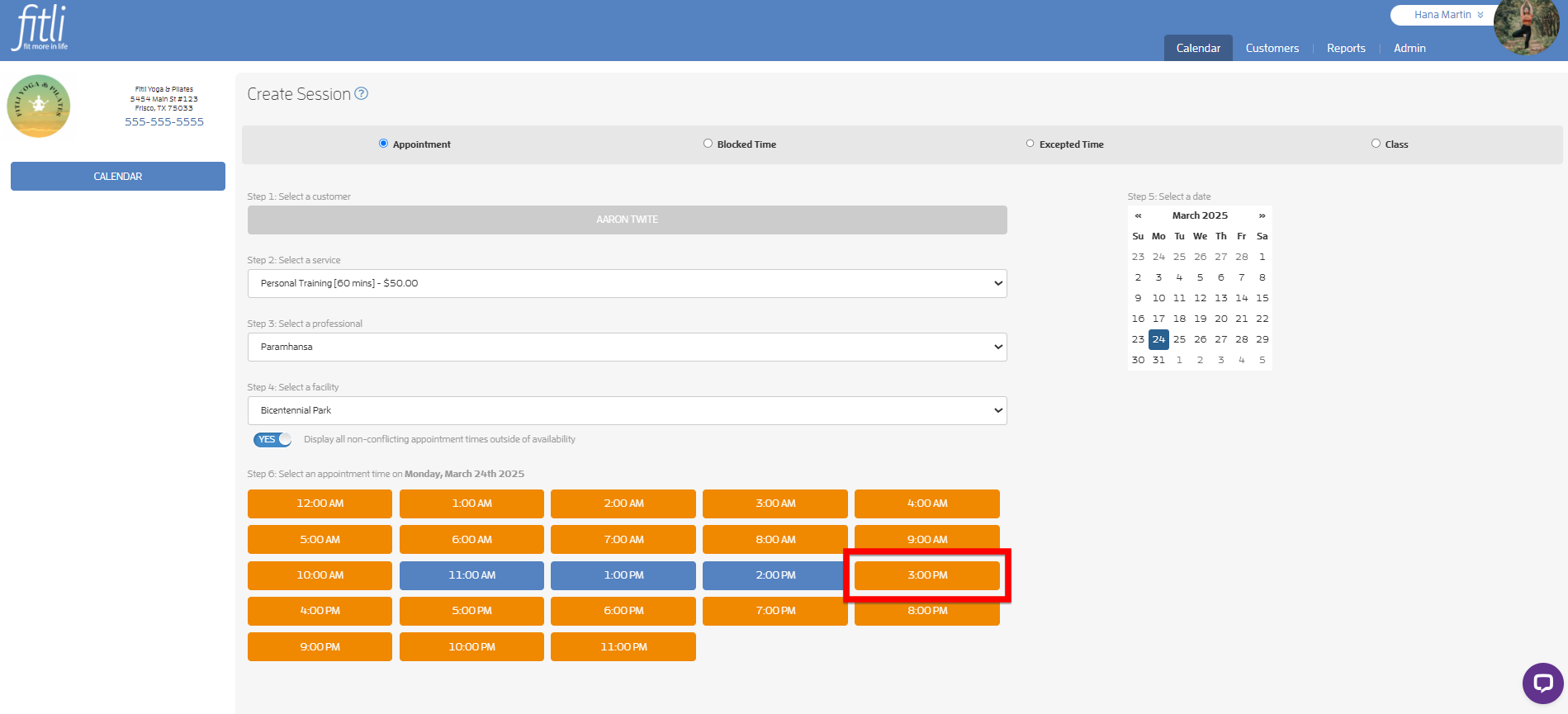Click the Fitli logo in header

(40, 28)
